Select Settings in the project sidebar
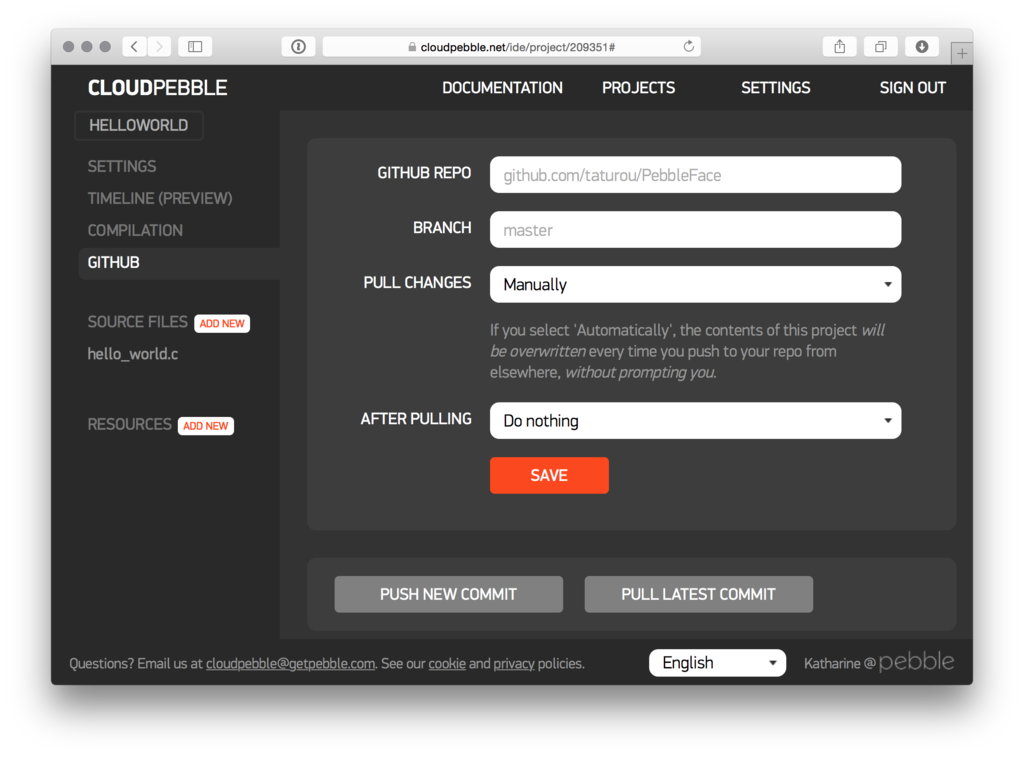This screenshot has width=1024, height=758. point(122,166)
